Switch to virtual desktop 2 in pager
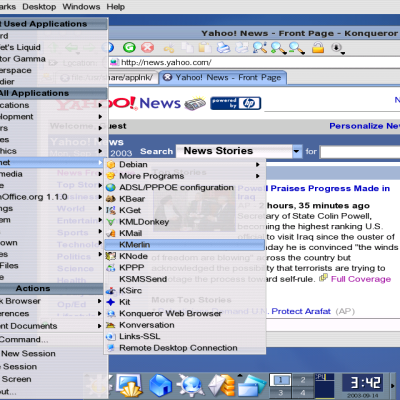Image resolution: width=400 pixels, height=400 pixels. (x=303, y=380)
